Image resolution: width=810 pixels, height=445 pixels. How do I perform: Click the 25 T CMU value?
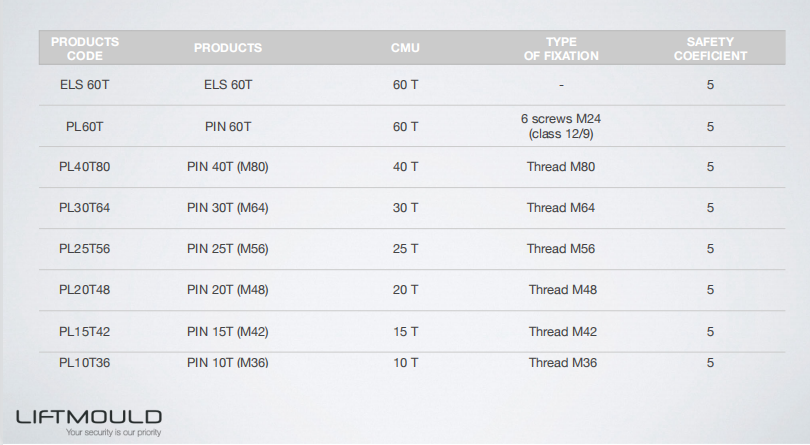pos(406,249)
